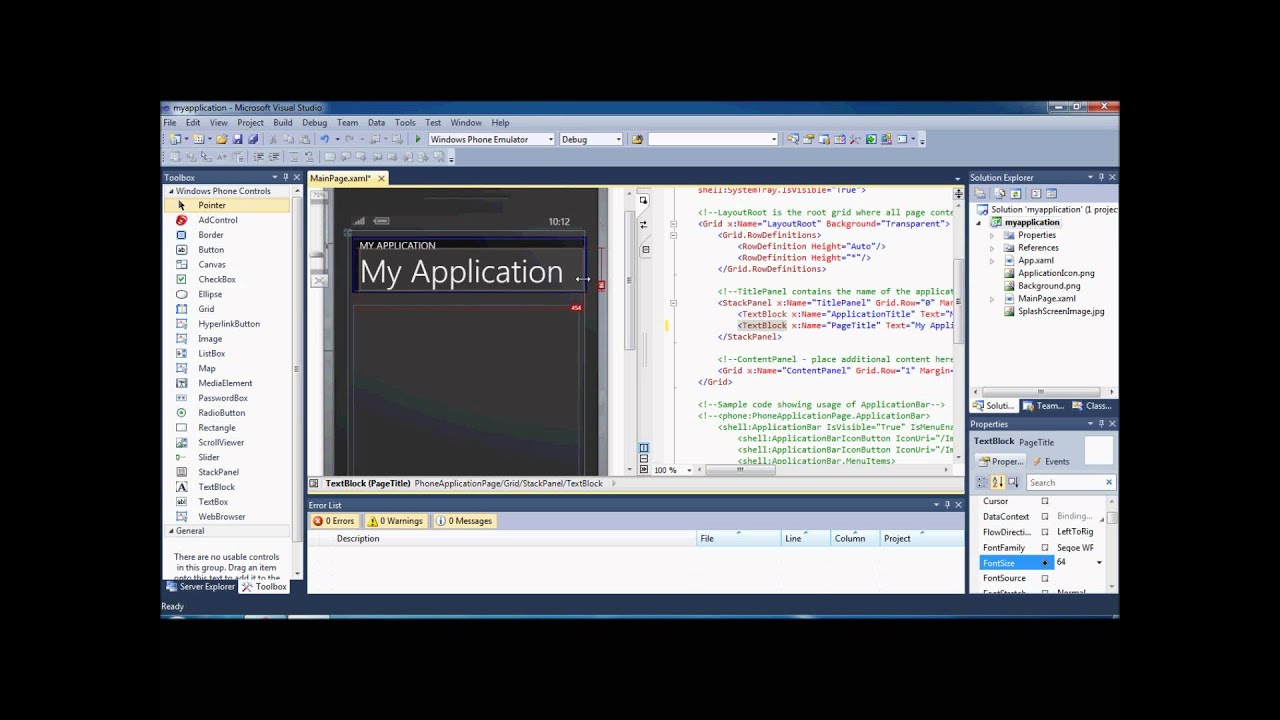1280x720 pixels.
Task: Click the FontSize property marker
Action: 1045,563
